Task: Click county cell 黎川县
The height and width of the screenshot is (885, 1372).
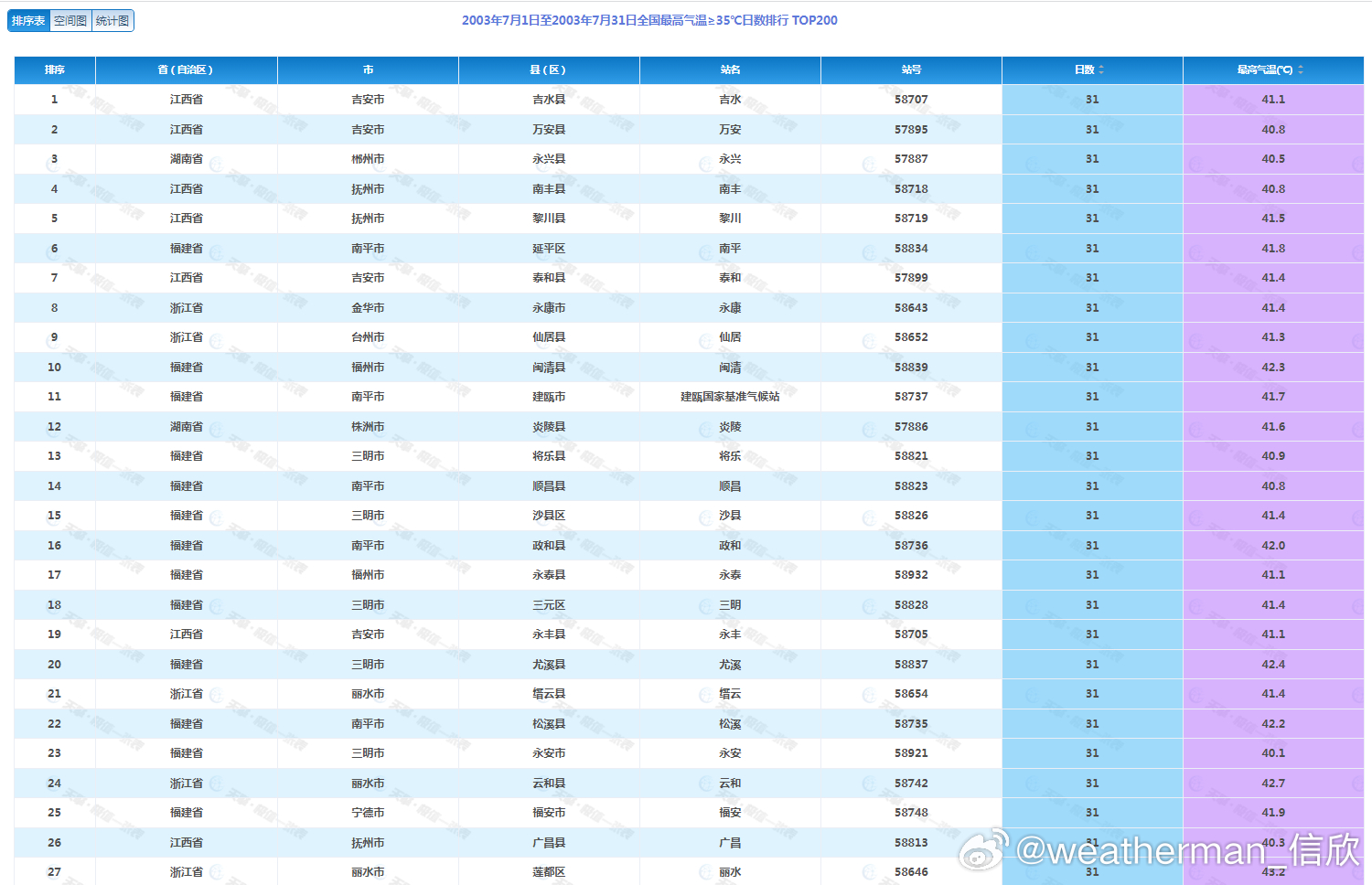Action: pyautogui.click(x=549, y=219)
